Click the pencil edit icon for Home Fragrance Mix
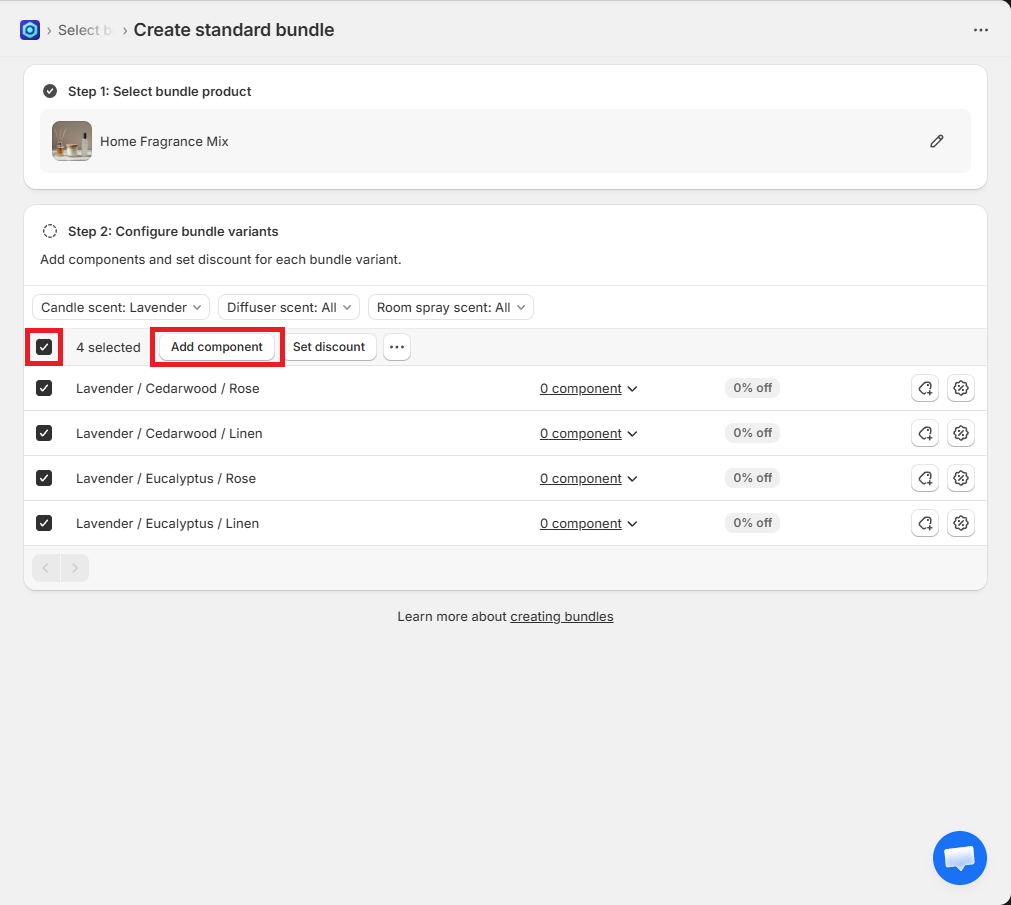The height and width of the screenshot is (905, 1011). point(936,141)
